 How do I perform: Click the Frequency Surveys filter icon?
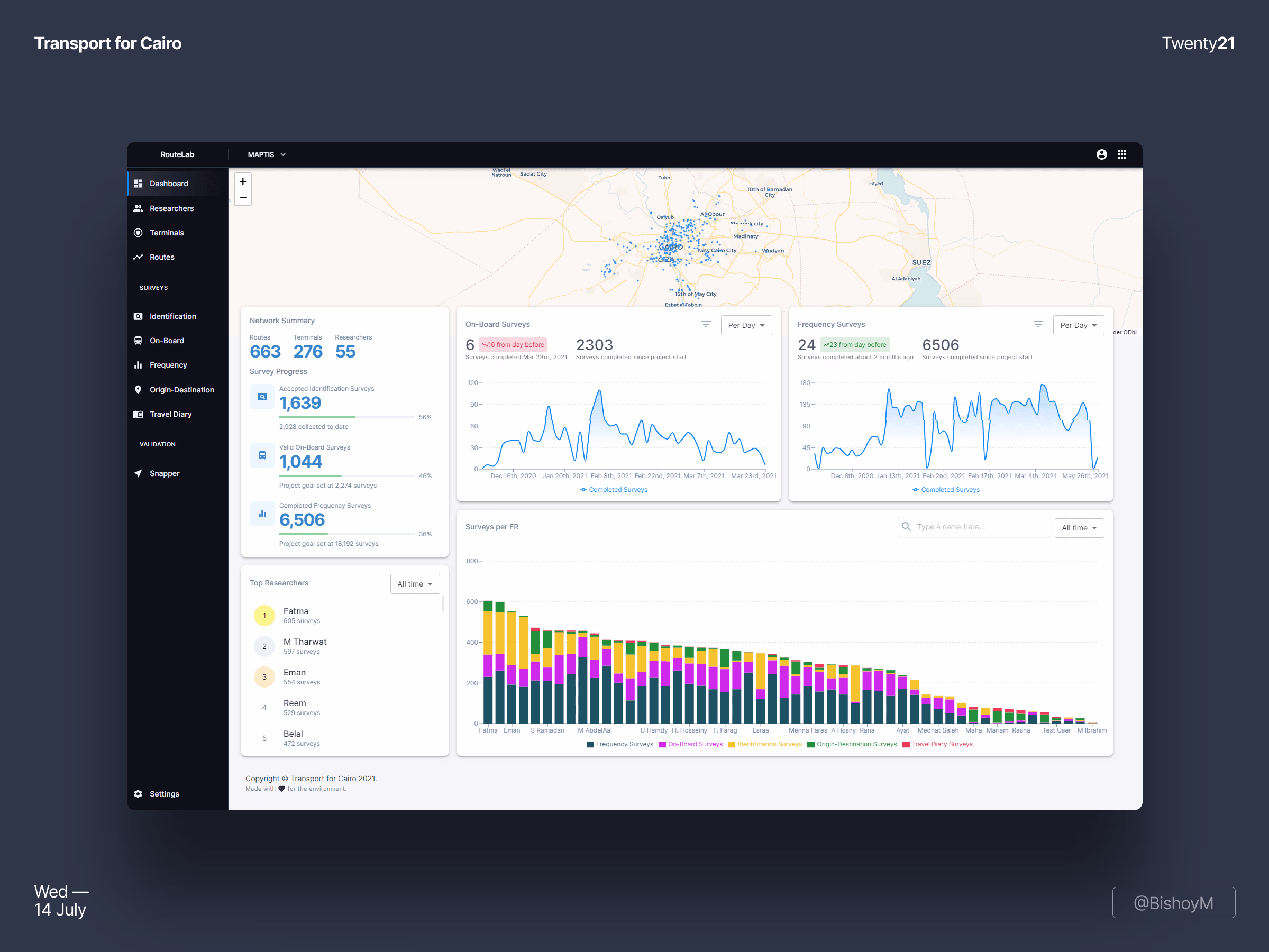pos(1038,325)
